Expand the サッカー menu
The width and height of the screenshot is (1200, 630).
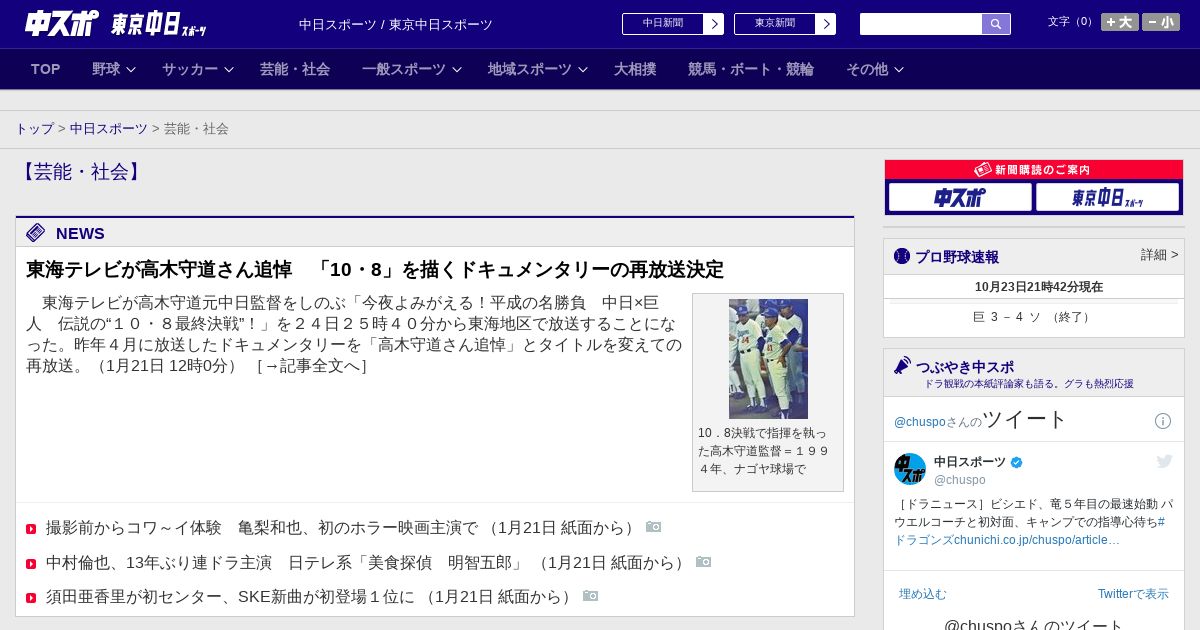point(198,69)
